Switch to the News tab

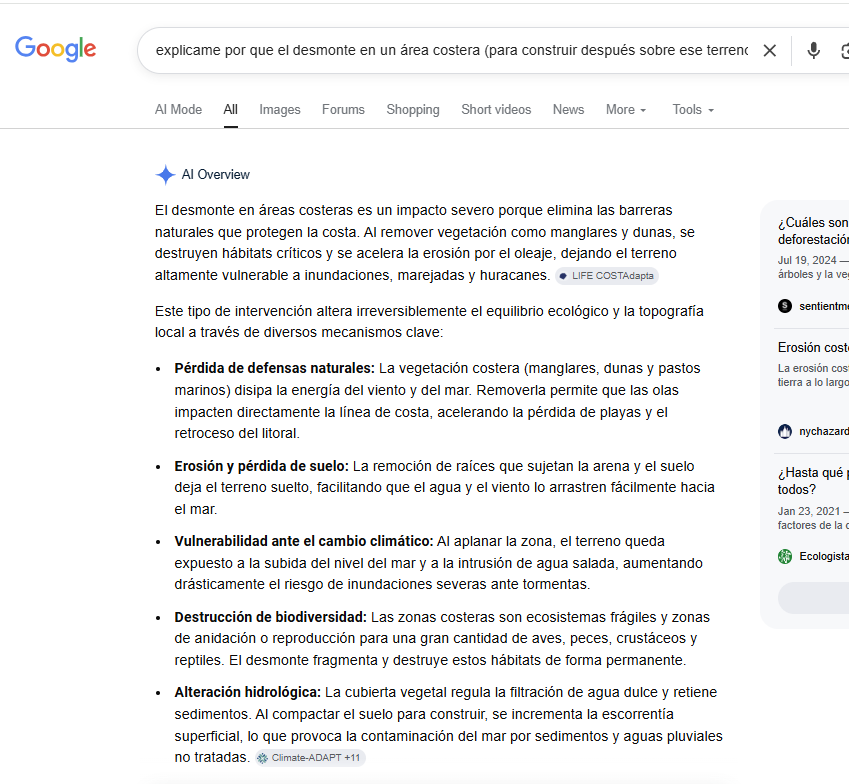point(568,109)
